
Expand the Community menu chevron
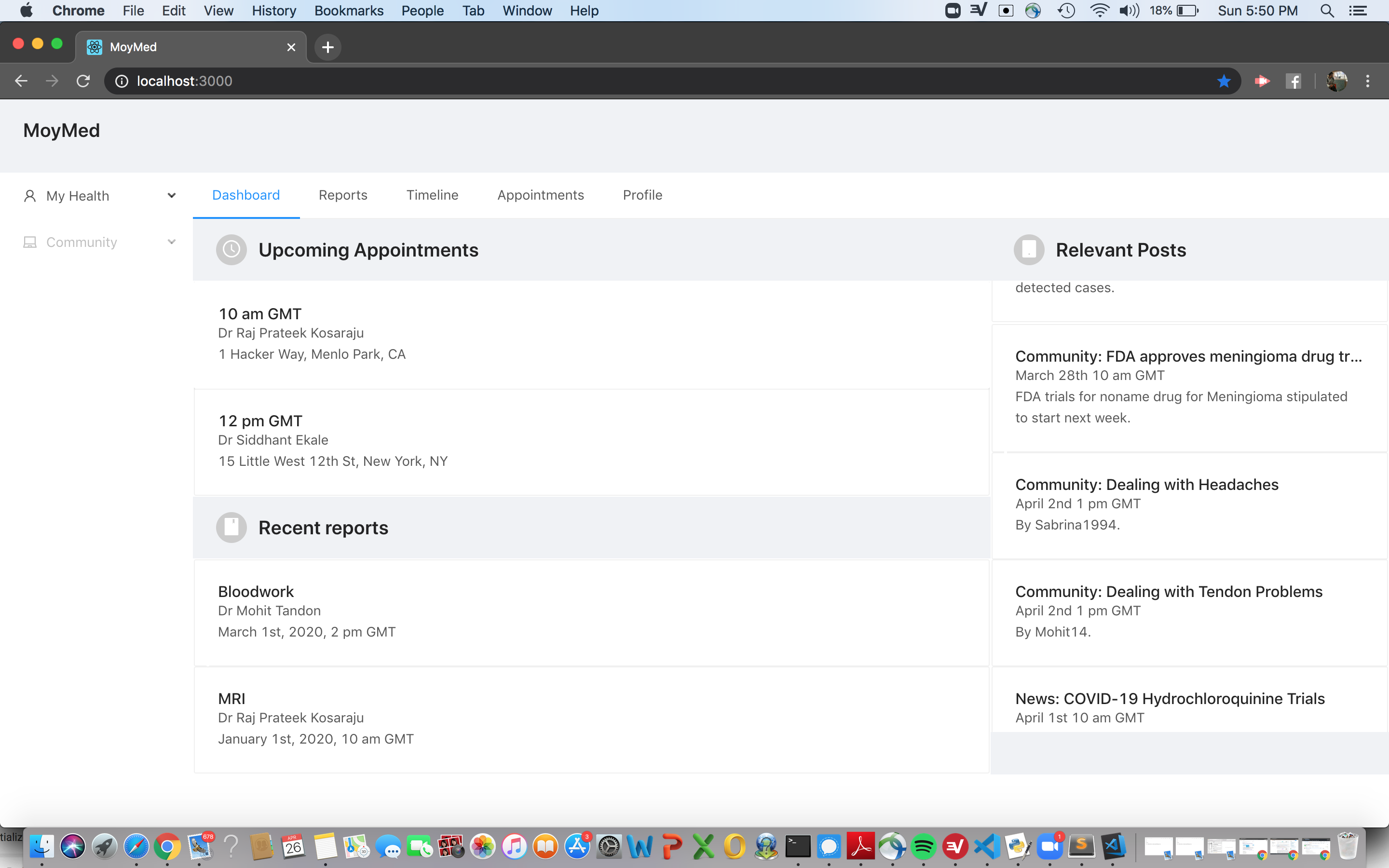click(x=171, y=242)
